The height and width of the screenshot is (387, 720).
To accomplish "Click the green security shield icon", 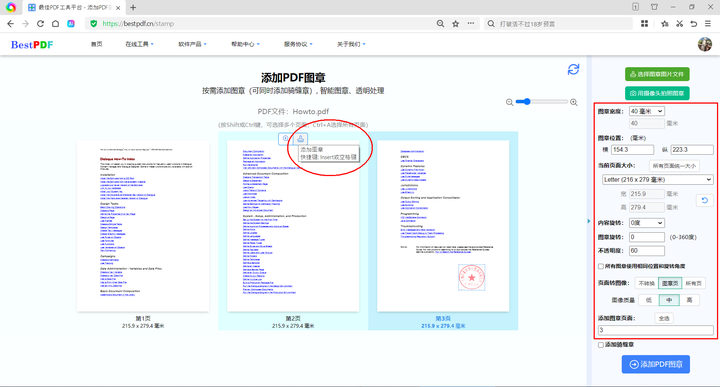I will click(94, 23).
